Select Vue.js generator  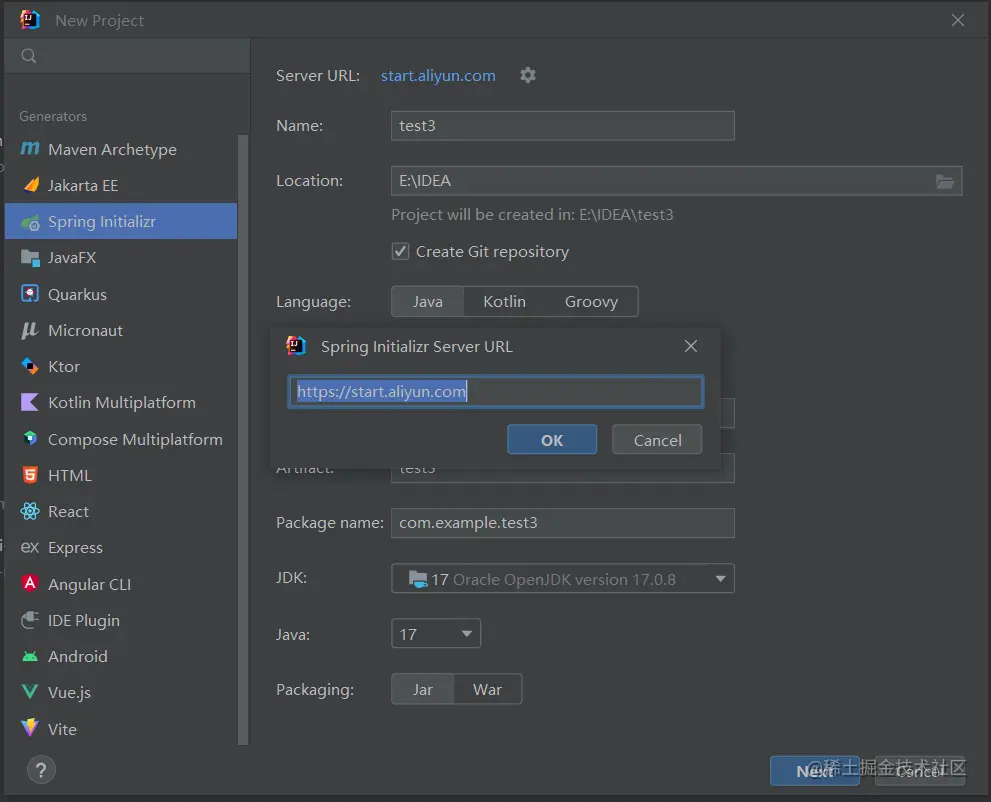coord(121,692)
